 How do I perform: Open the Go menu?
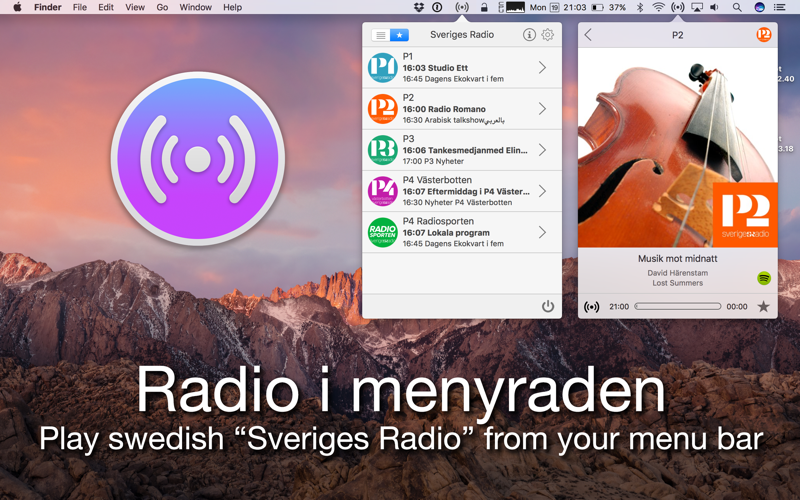(x=162, y=7)
